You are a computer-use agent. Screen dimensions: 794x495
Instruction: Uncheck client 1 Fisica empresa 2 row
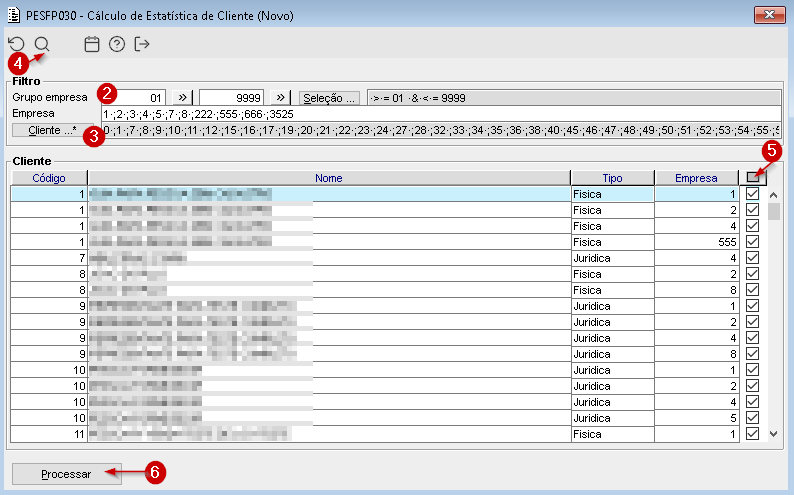(x=752, y=210)
